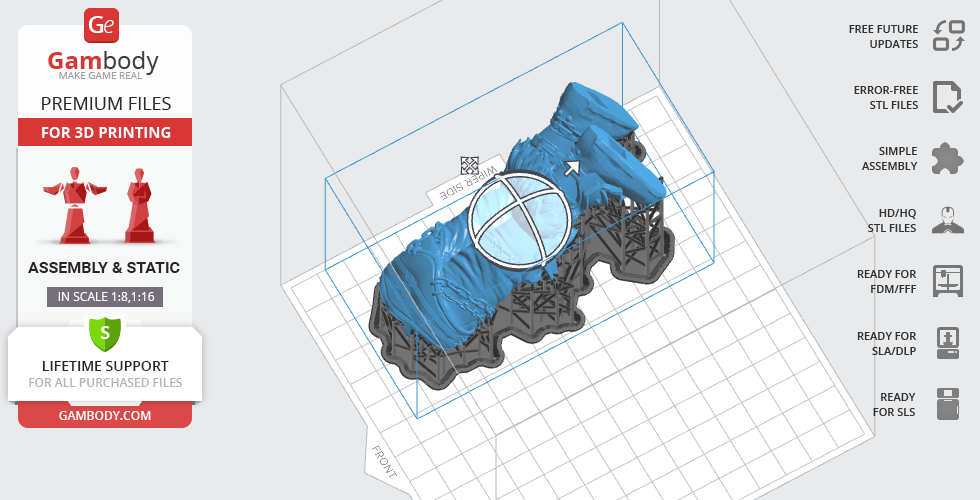Select the Simple Assembly puzzle piece icon
Screen dimensions: 980x500
(x=947, y=158)
